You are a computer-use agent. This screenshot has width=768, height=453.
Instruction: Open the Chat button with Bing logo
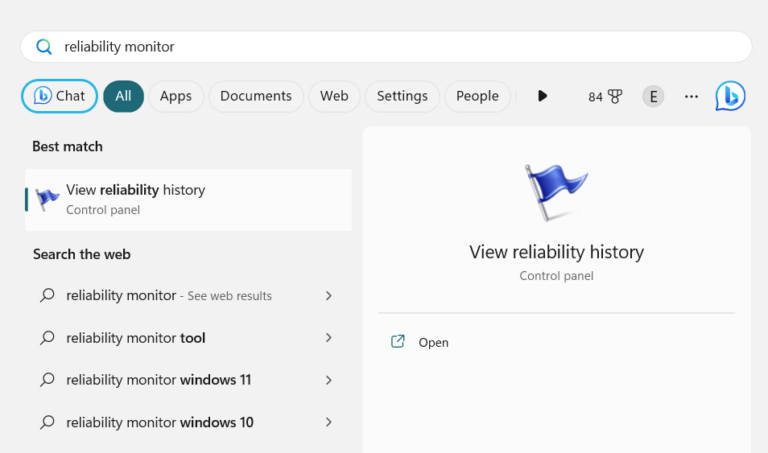[x=60, y=96]
